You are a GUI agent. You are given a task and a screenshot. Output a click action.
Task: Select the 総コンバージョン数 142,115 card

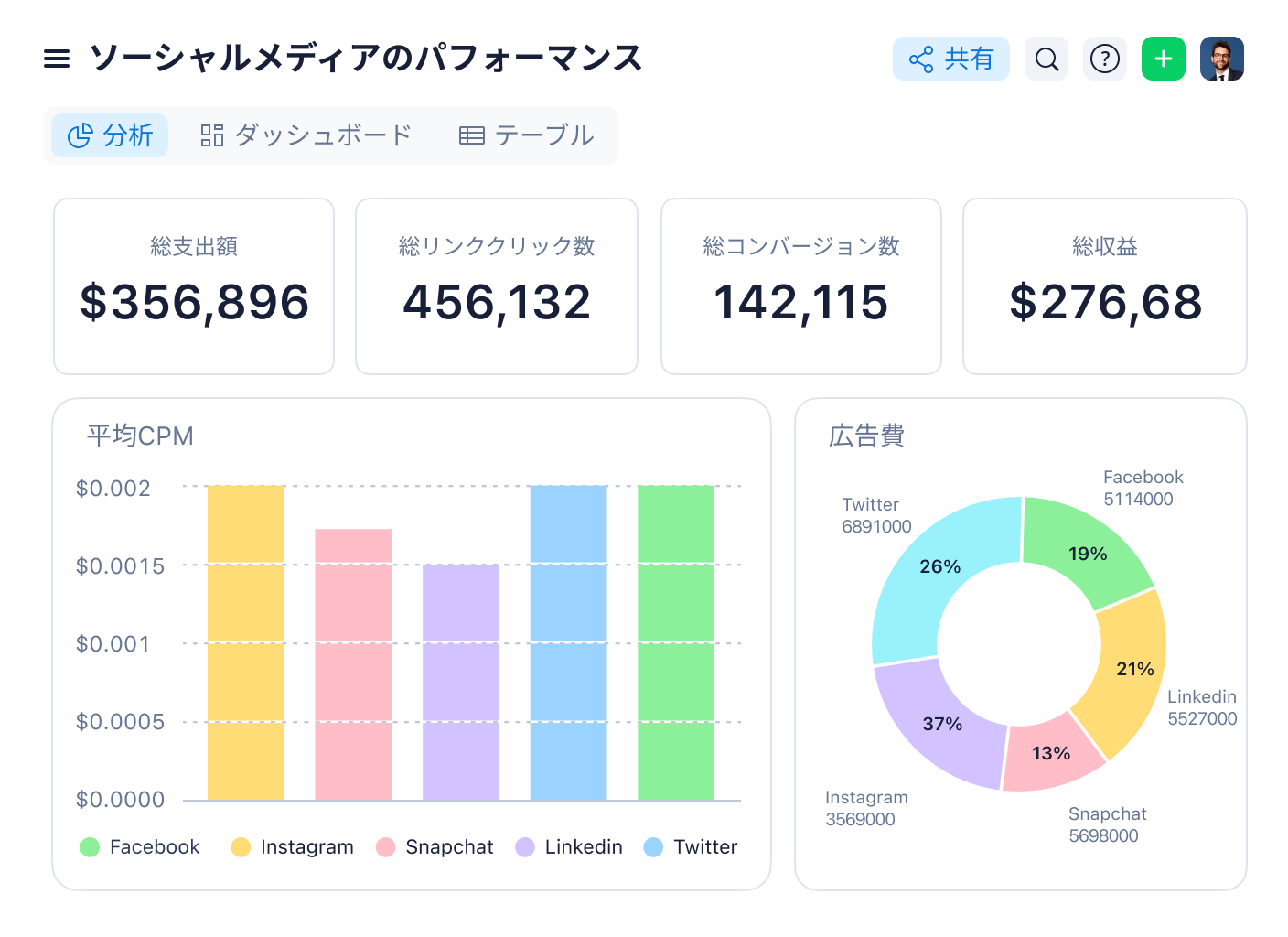[x=801, y=286]
